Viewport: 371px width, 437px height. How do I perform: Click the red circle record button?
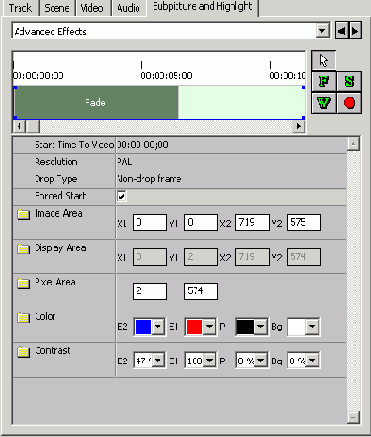[349, 103]
